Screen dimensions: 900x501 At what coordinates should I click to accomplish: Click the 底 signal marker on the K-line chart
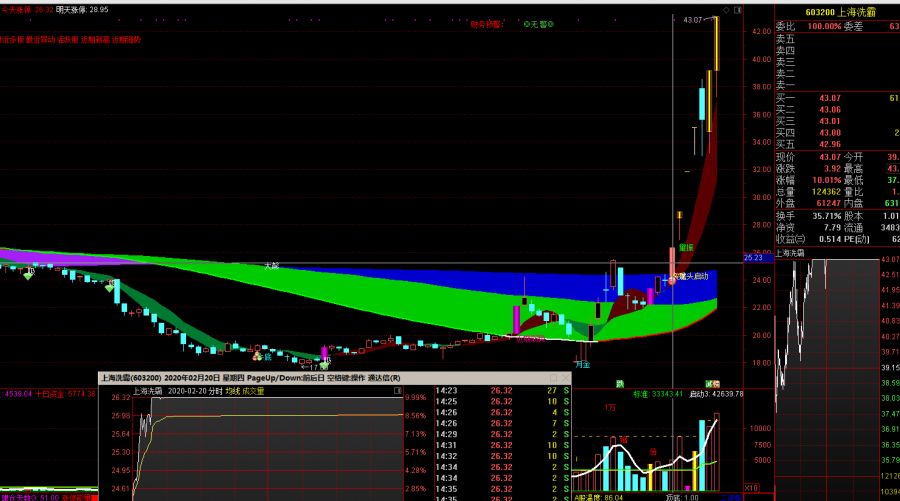267,357
